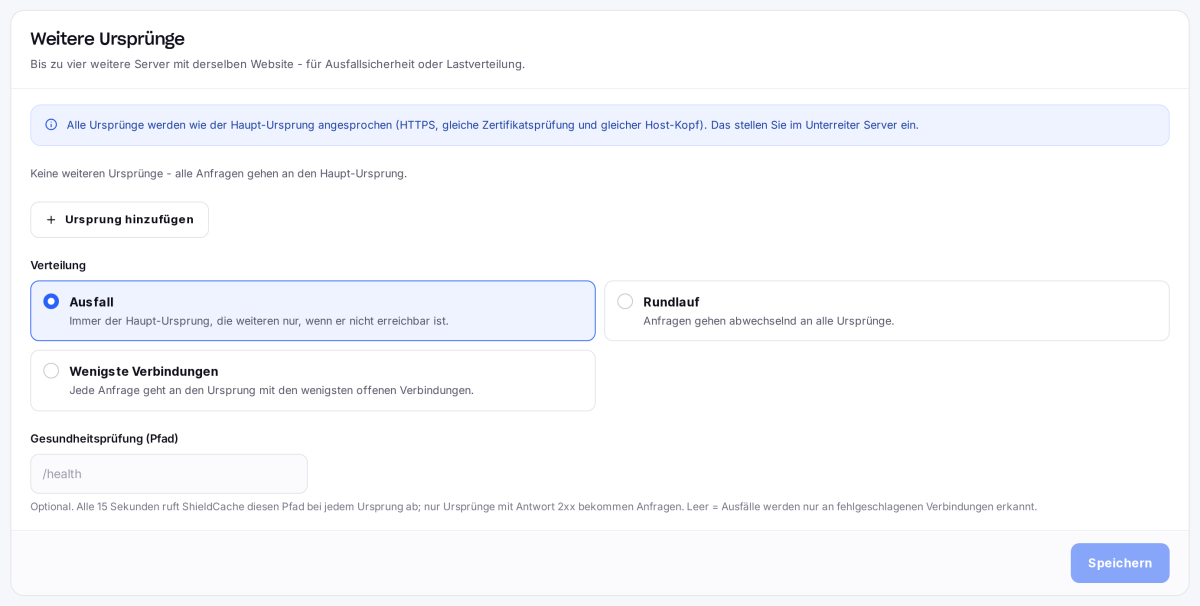Choose the Rundlauf radio option
The image size is (1200, 606).
click(625, 301)
